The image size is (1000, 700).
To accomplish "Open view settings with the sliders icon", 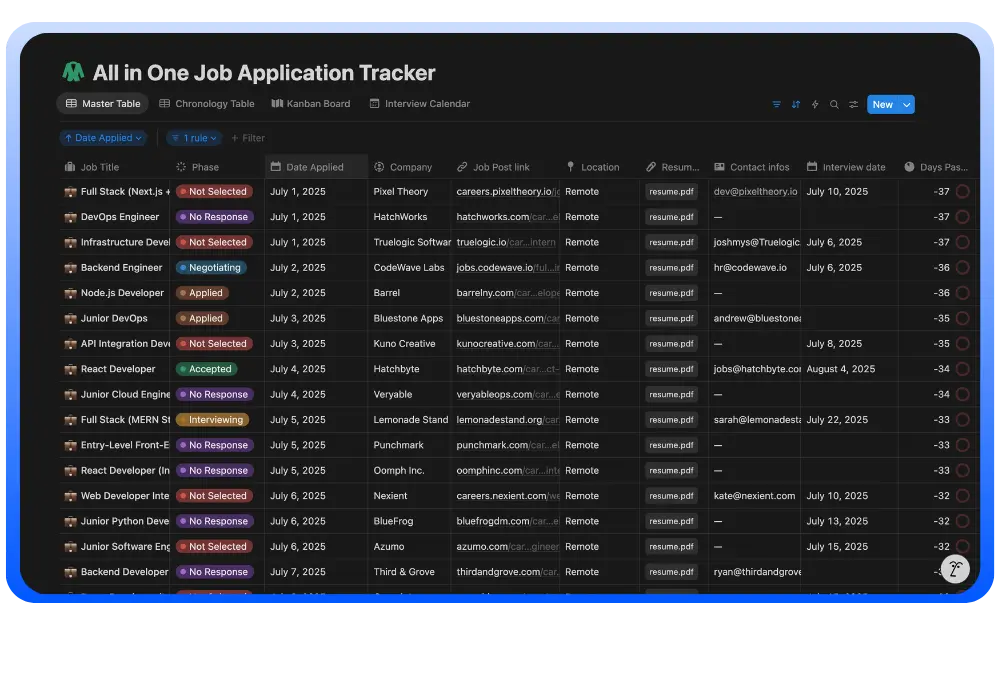I will click(853, 104).
